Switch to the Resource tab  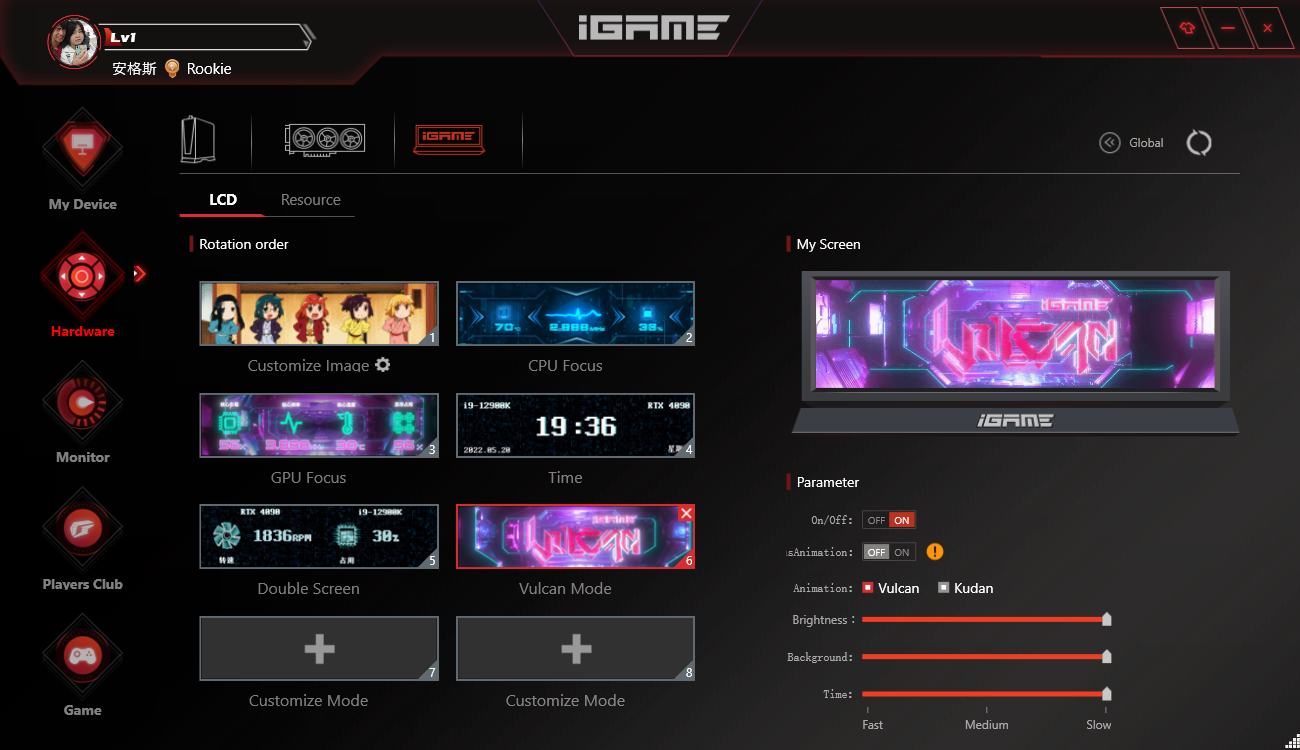[x=310, y=200]
